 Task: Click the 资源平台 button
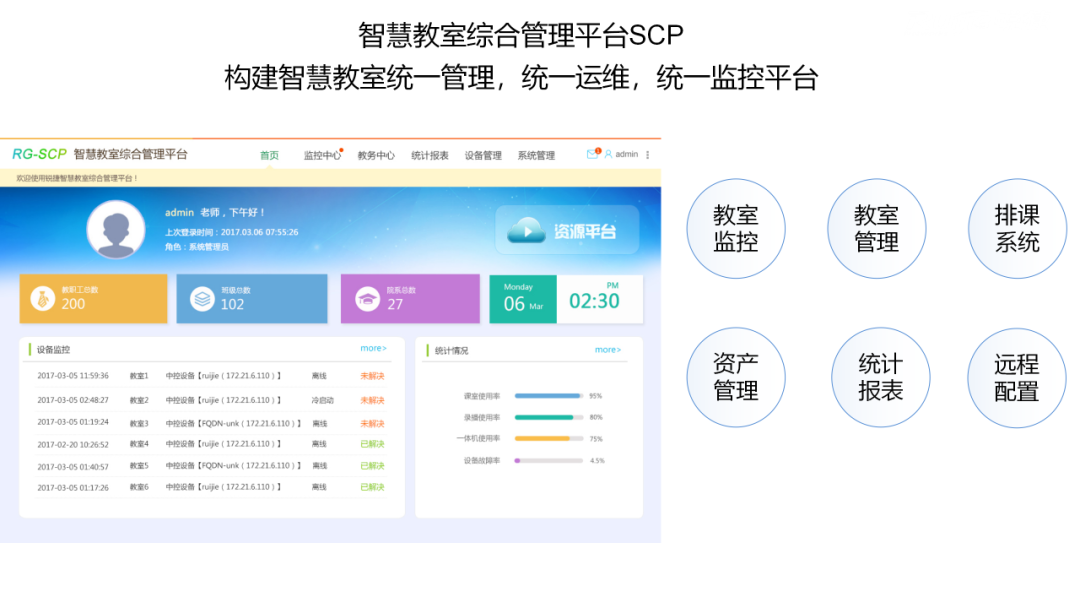567,228
